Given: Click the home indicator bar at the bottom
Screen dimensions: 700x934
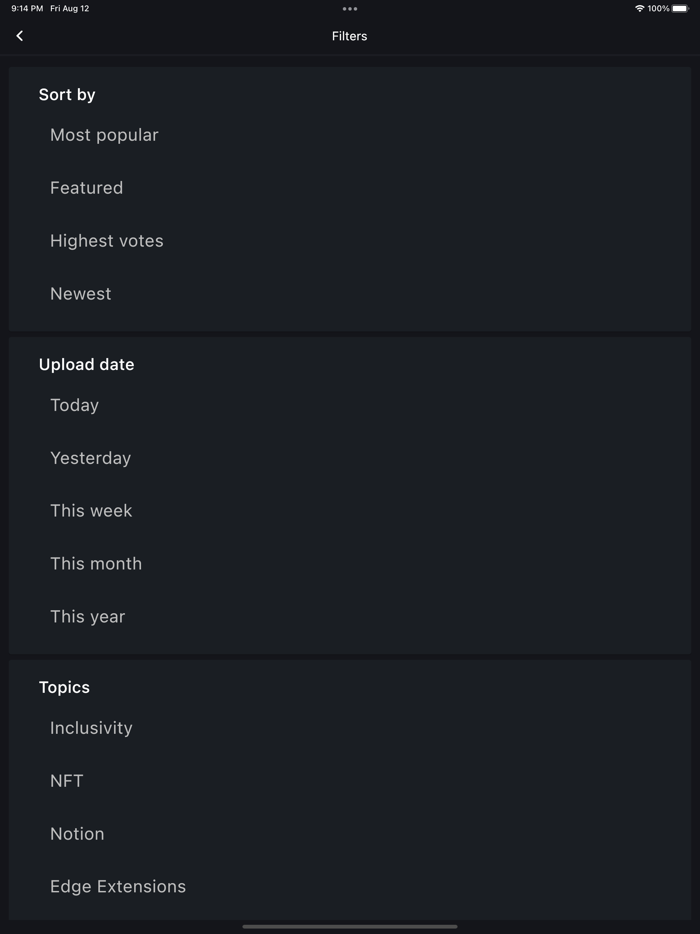Looking at the screenshot, I should pos(349,925).
